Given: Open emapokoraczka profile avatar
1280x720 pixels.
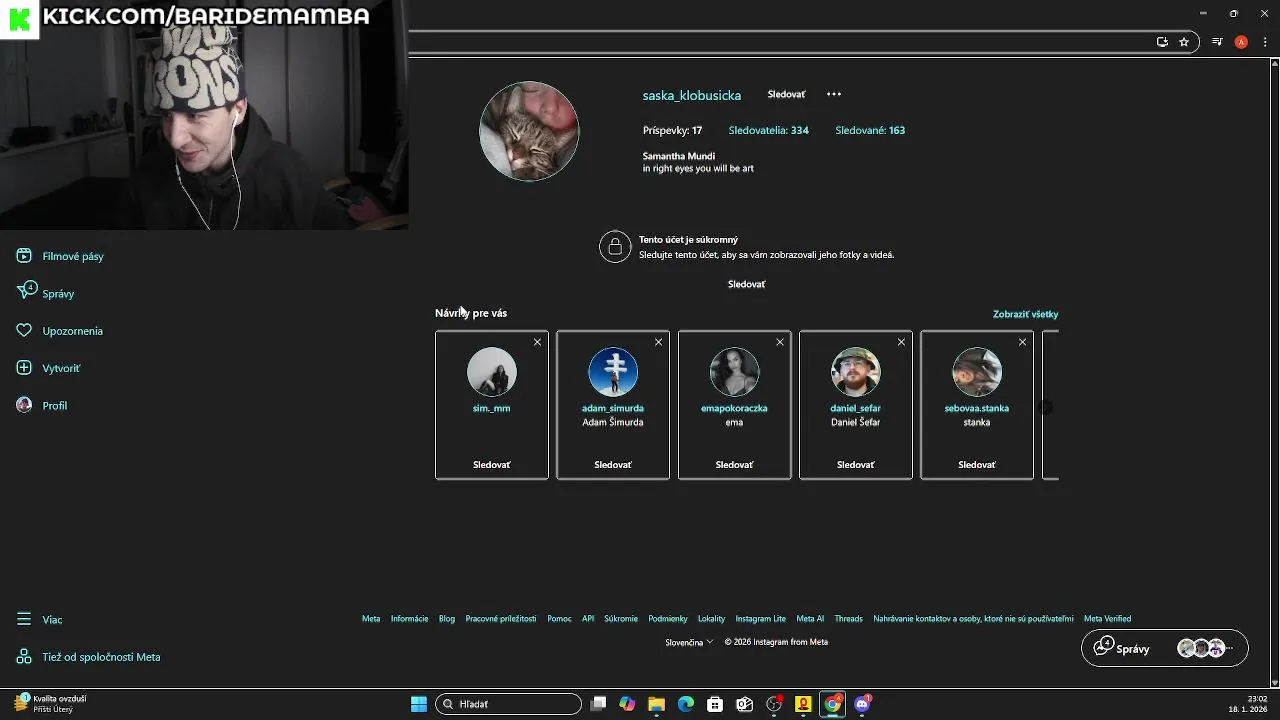Looking at the screenshot, I should point(734,372).
